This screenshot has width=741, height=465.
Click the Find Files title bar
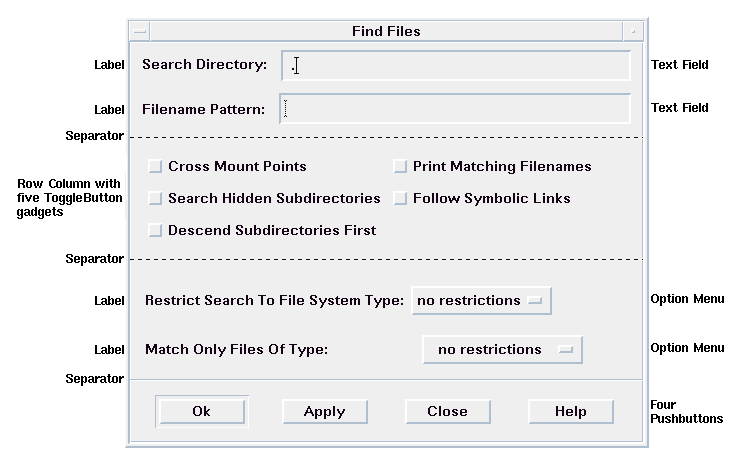point(386,31)
